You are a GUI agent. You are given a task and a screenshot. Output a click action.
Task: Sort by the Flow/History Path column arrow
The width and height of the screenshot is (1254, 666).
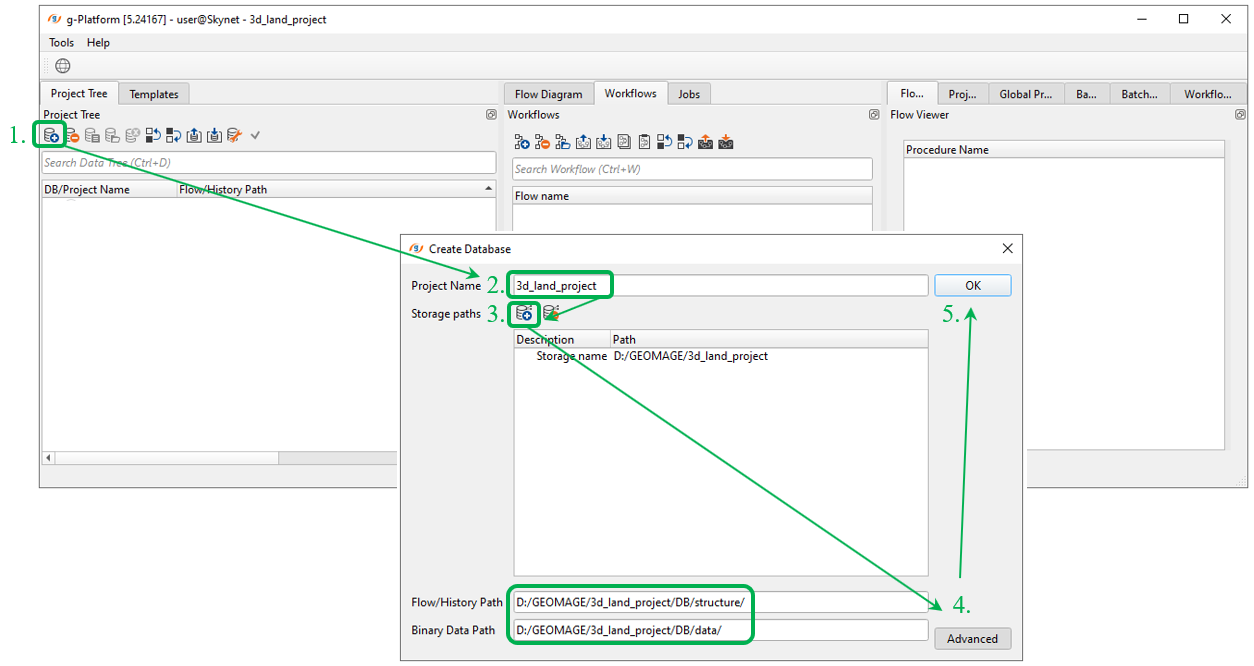pos(488,189)
